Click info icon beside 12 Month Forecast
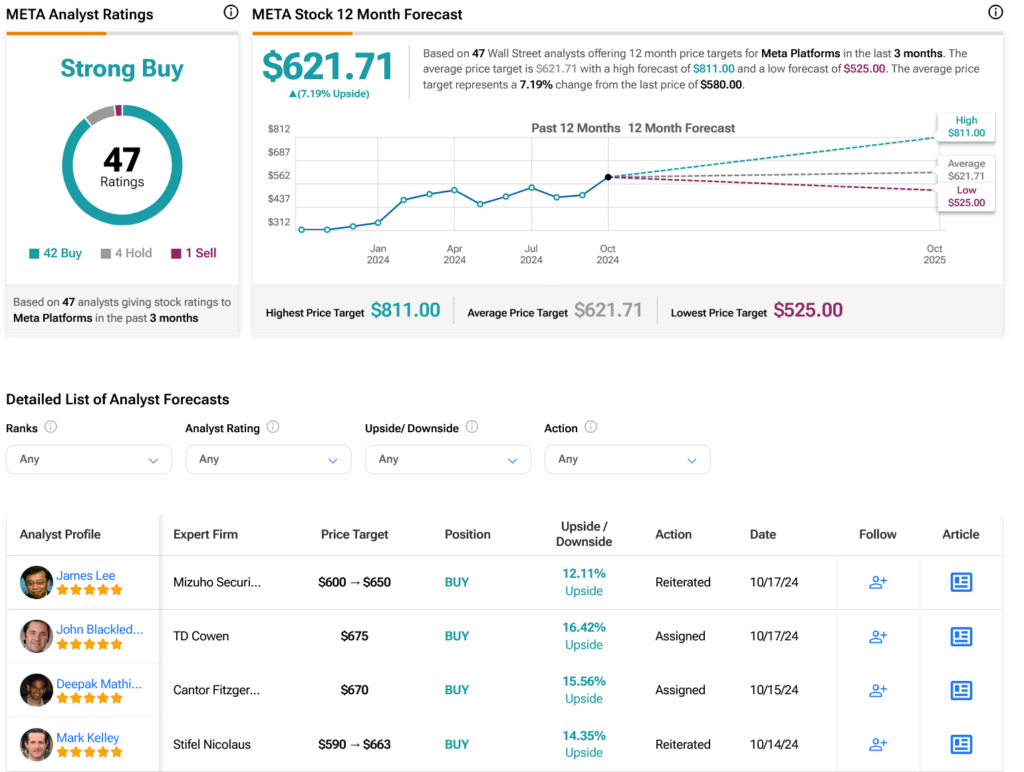 click(x=995, y=13)
